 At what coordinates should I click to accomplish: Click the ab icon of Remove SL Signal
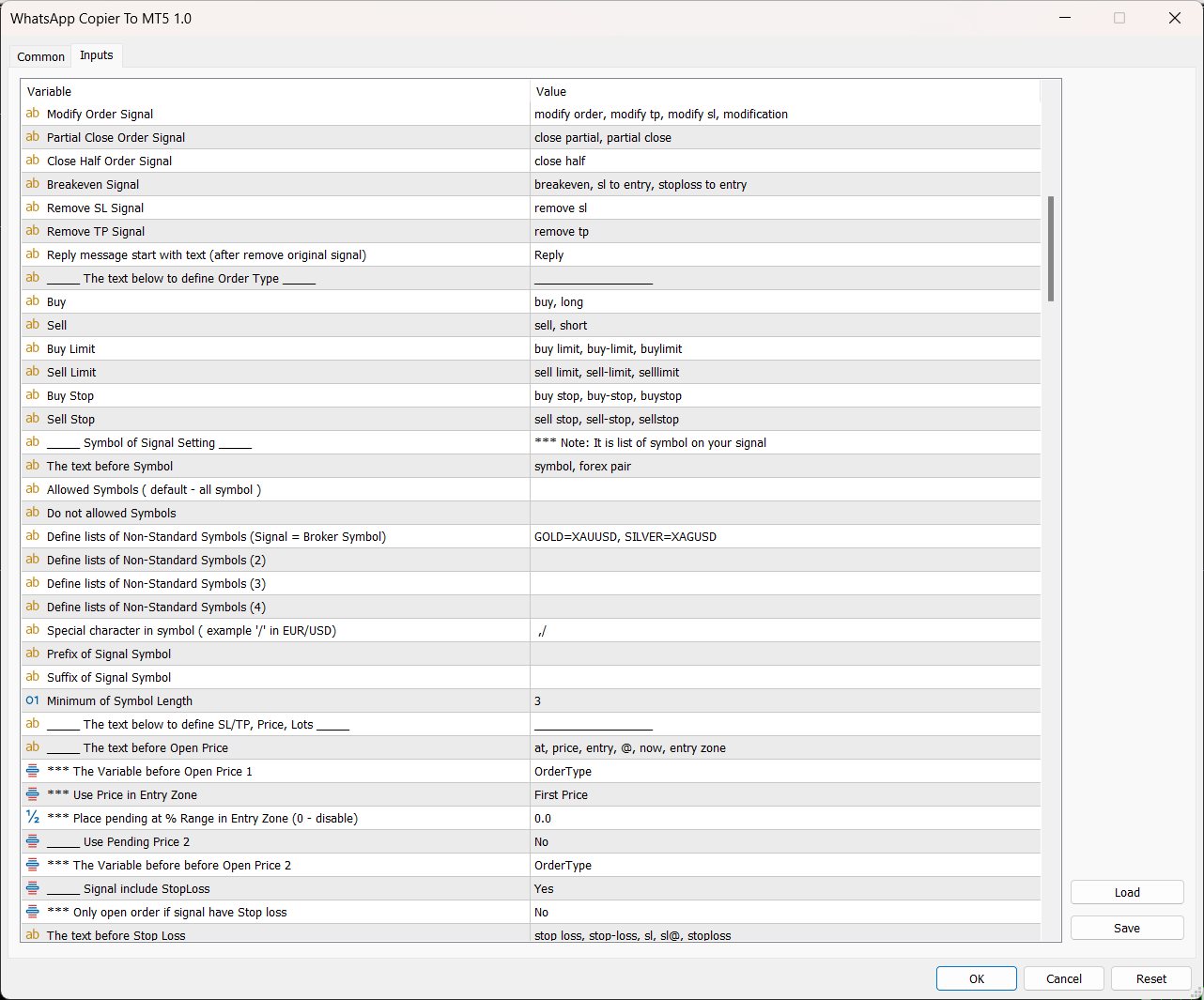point(33,208)
